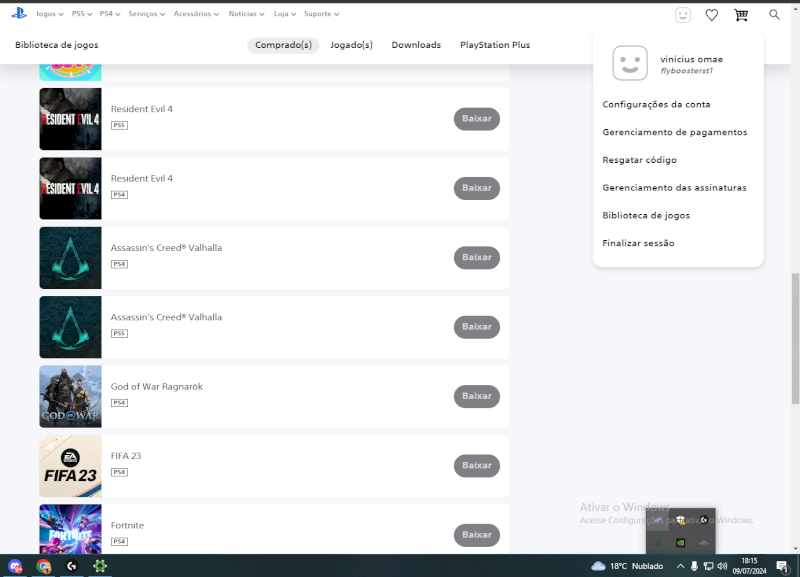Click Baixar for Fortnite
Screen dimensions: 800x577
pyautogui.click(x=477, y=535)
